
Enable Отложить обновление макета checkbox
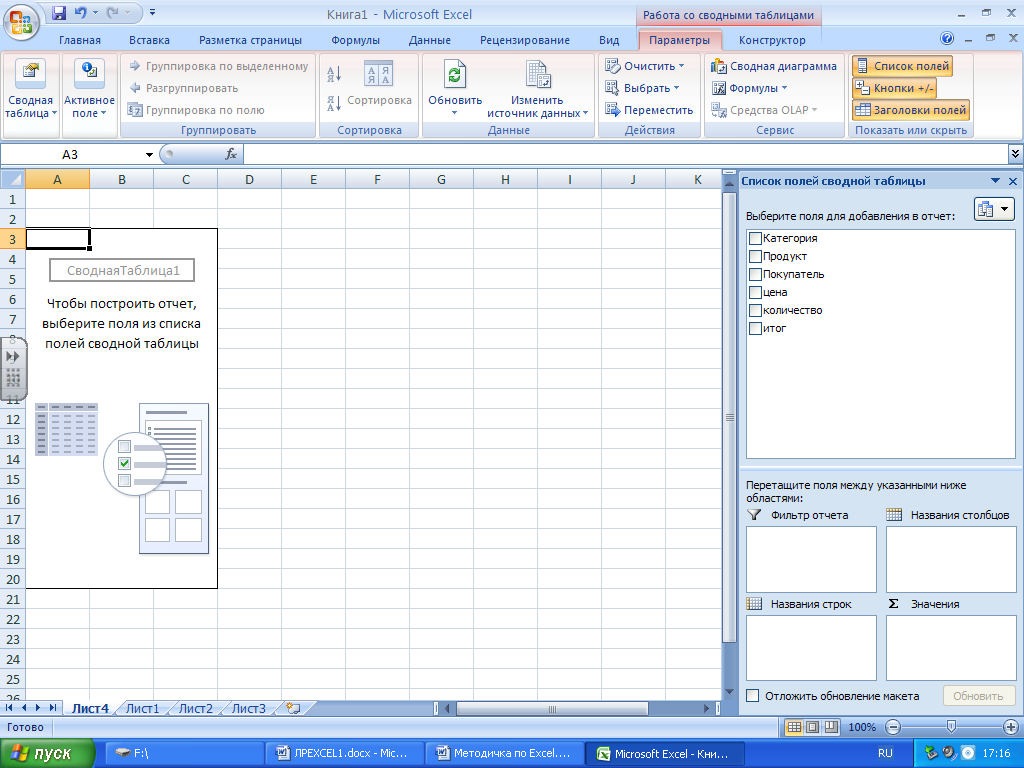[x=752, y=696]
